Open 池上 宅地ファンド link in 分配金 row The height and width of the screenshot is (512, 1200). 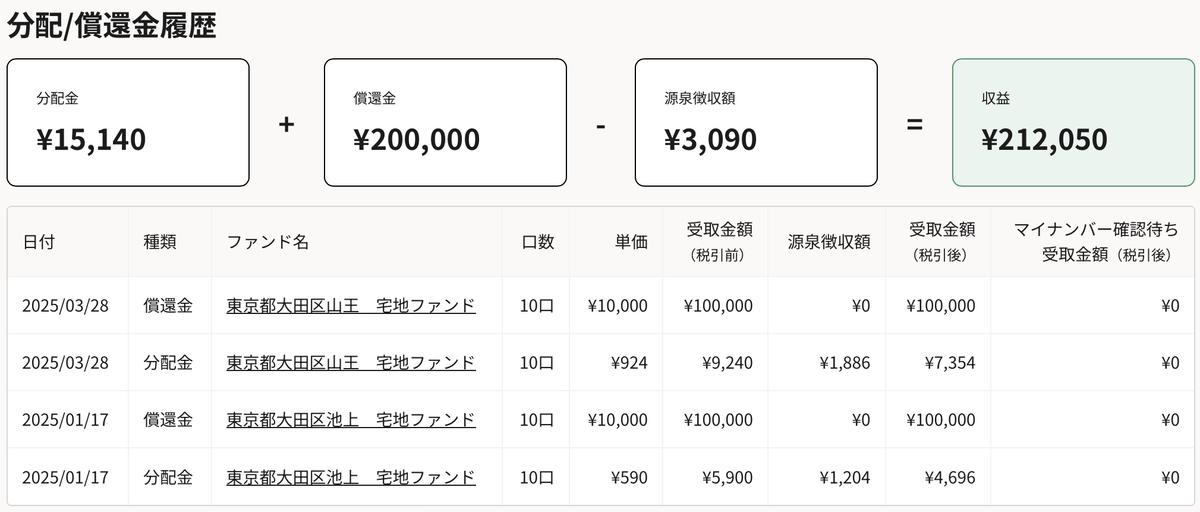tap(351, 477)
